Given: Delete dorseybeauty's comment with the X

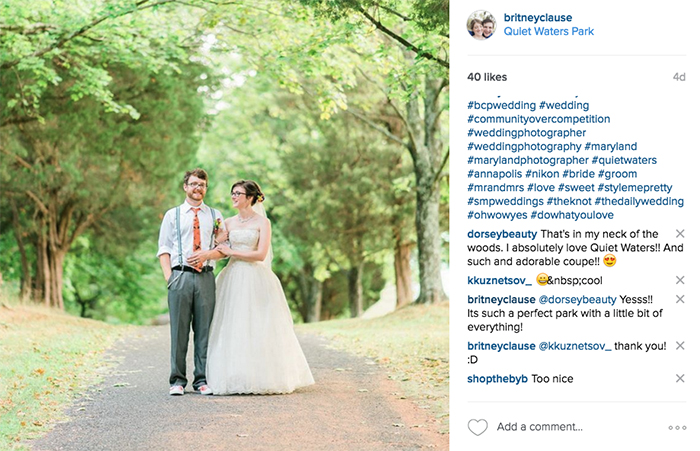Looking at the screenshot, I should pyautogui.click(x=680, y=234).
